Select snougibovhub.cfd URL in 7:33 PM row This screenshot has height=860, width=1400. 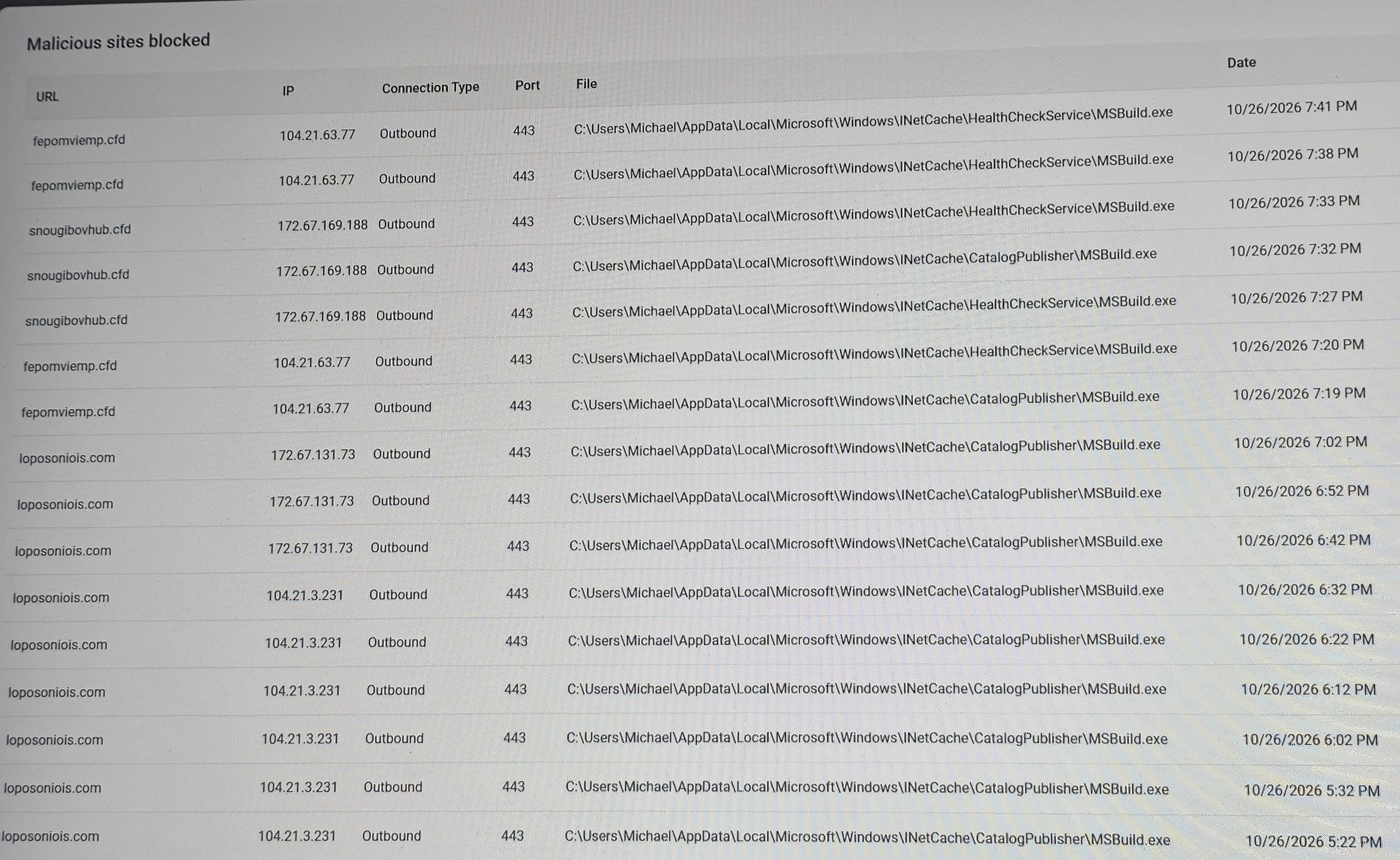(80, 230)
